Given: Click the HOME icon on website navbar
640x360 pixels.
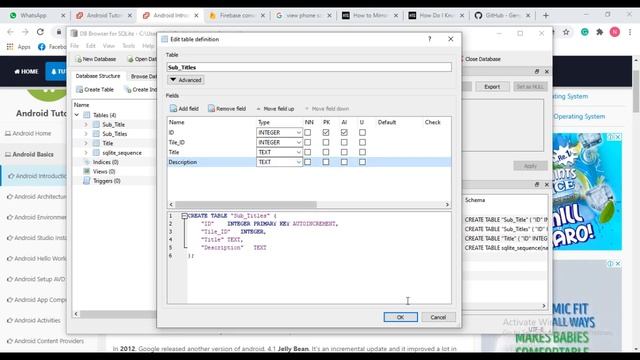Looking at the screenshot, I should [17, 71].
